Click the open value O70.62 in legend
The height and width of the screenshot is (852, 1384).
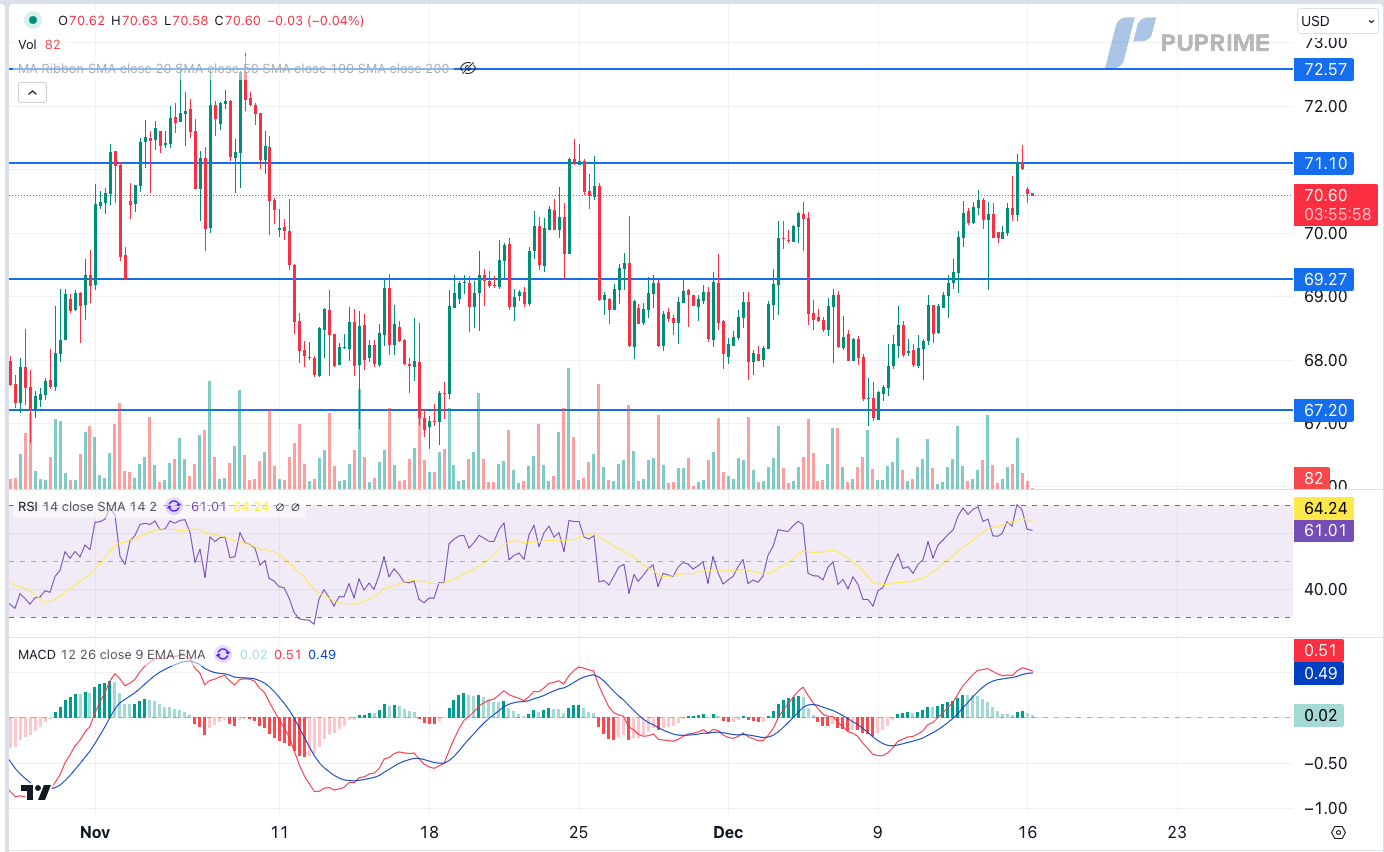80,20
